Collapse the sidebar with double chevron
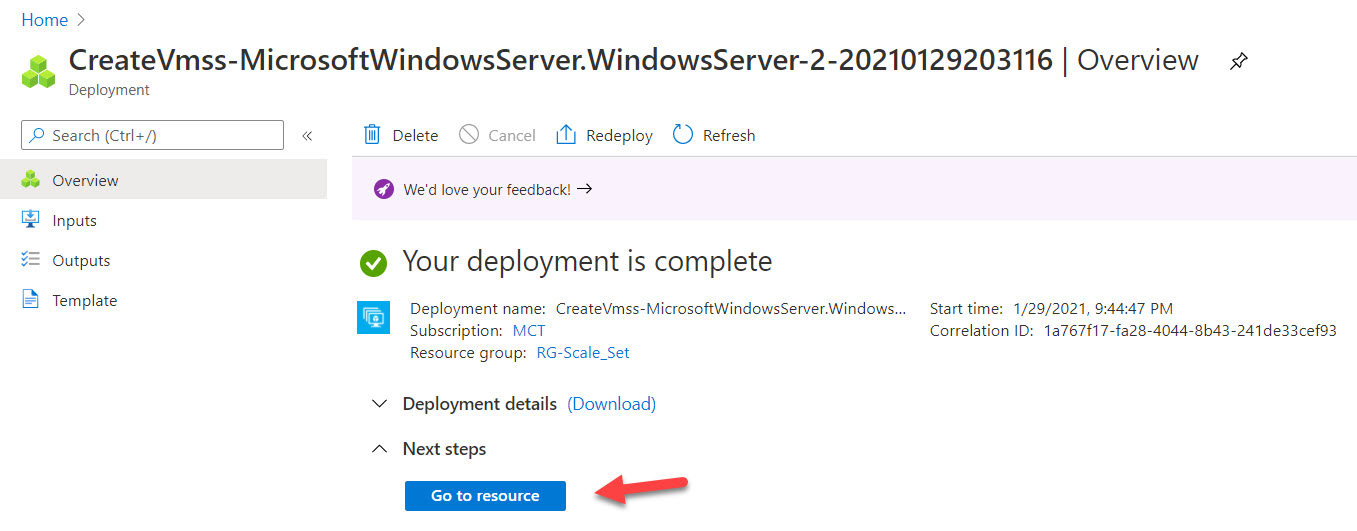1357x531 pixels. tap(307, 136)
